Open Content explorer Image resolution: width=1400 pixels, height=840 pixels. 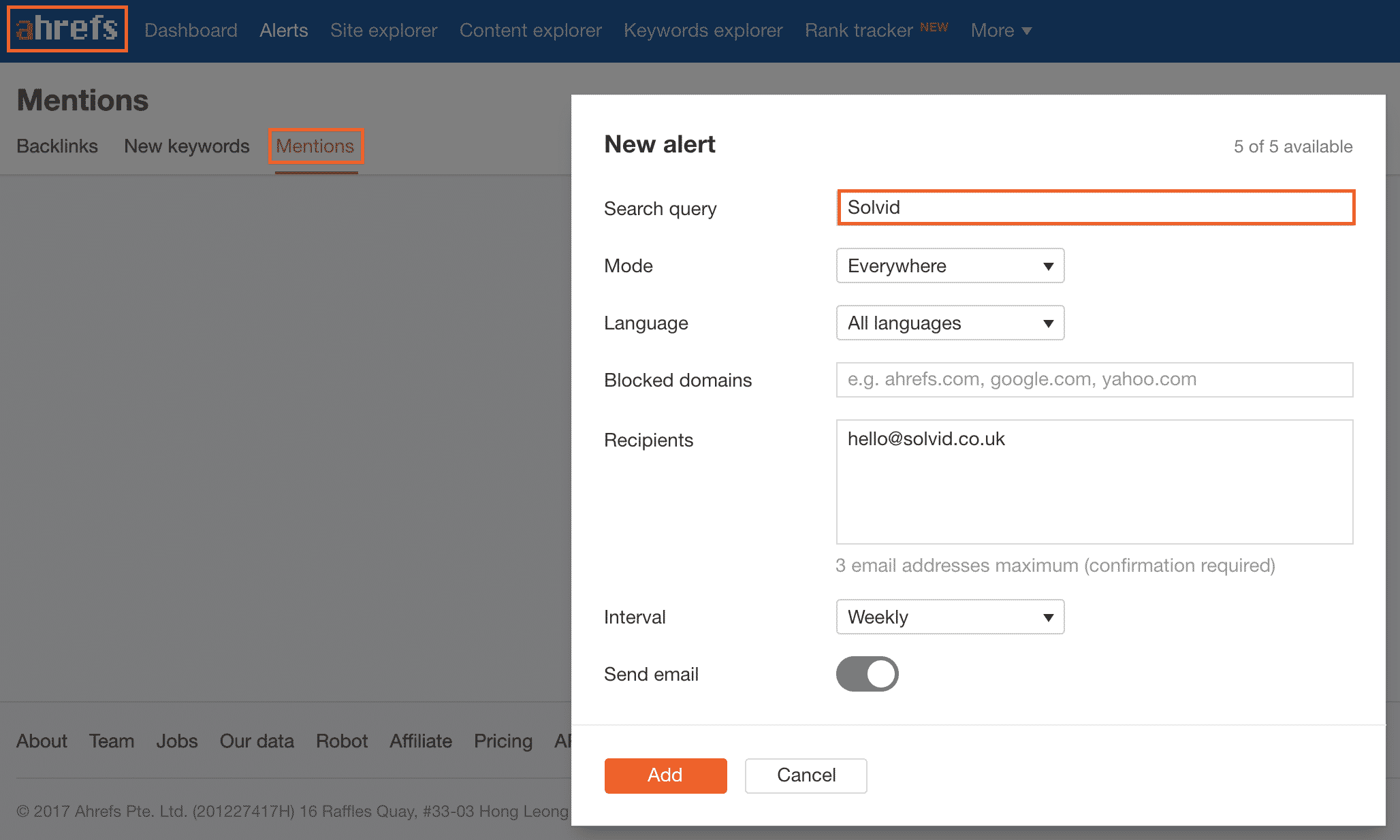(x=530, y=31)
